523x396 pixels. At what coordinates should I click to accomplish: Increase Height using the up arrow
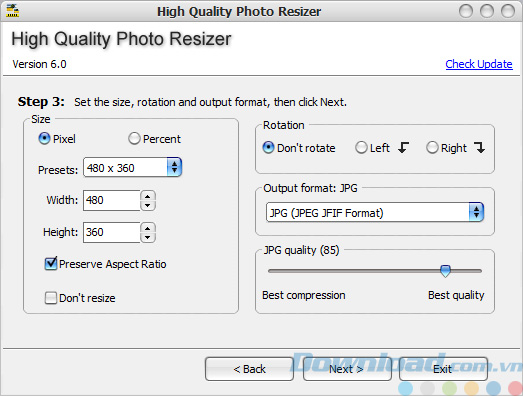(x=148, y=228)
